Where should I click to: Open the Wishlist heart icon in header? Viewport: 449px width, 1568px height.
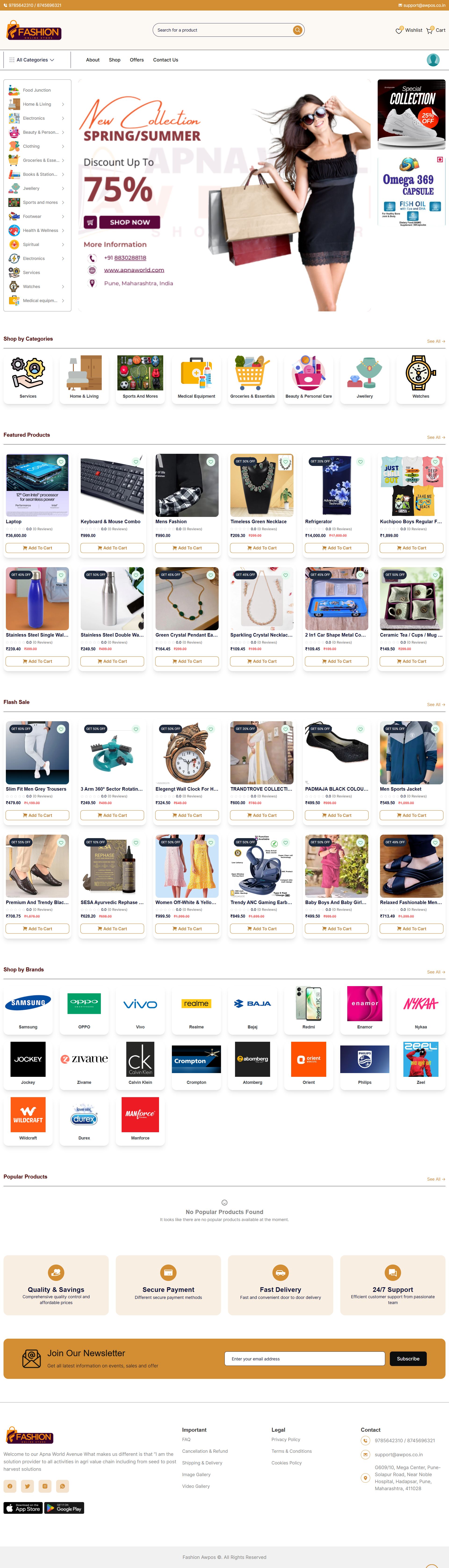click(x=399, y=30)
